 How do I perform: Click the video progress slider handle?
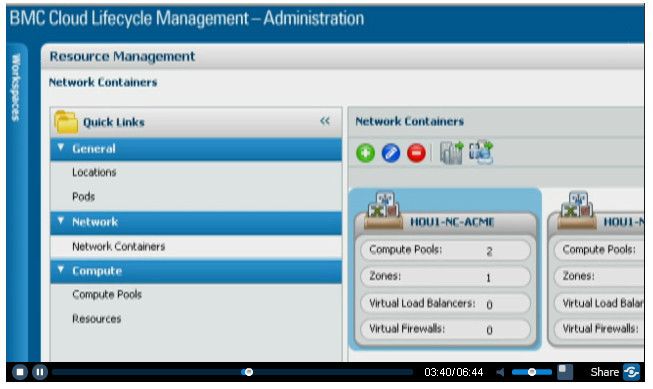(x=249, y=372)
